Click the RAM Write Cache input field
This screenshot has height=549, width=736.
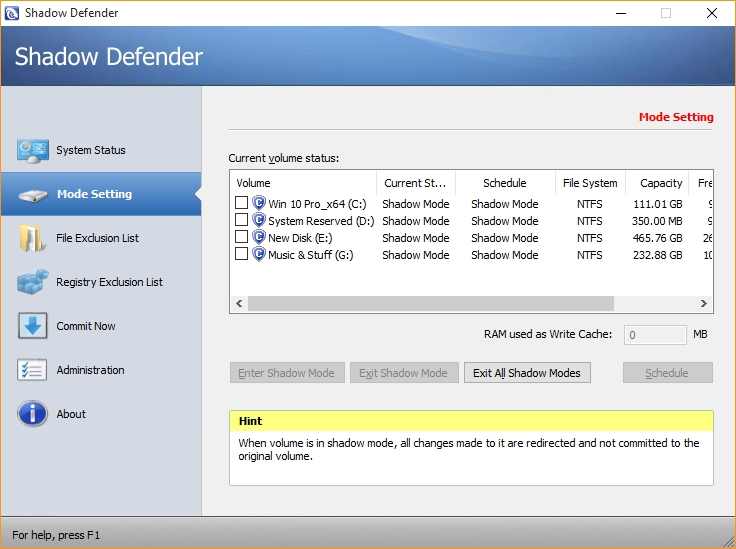[x=655, y=335]
